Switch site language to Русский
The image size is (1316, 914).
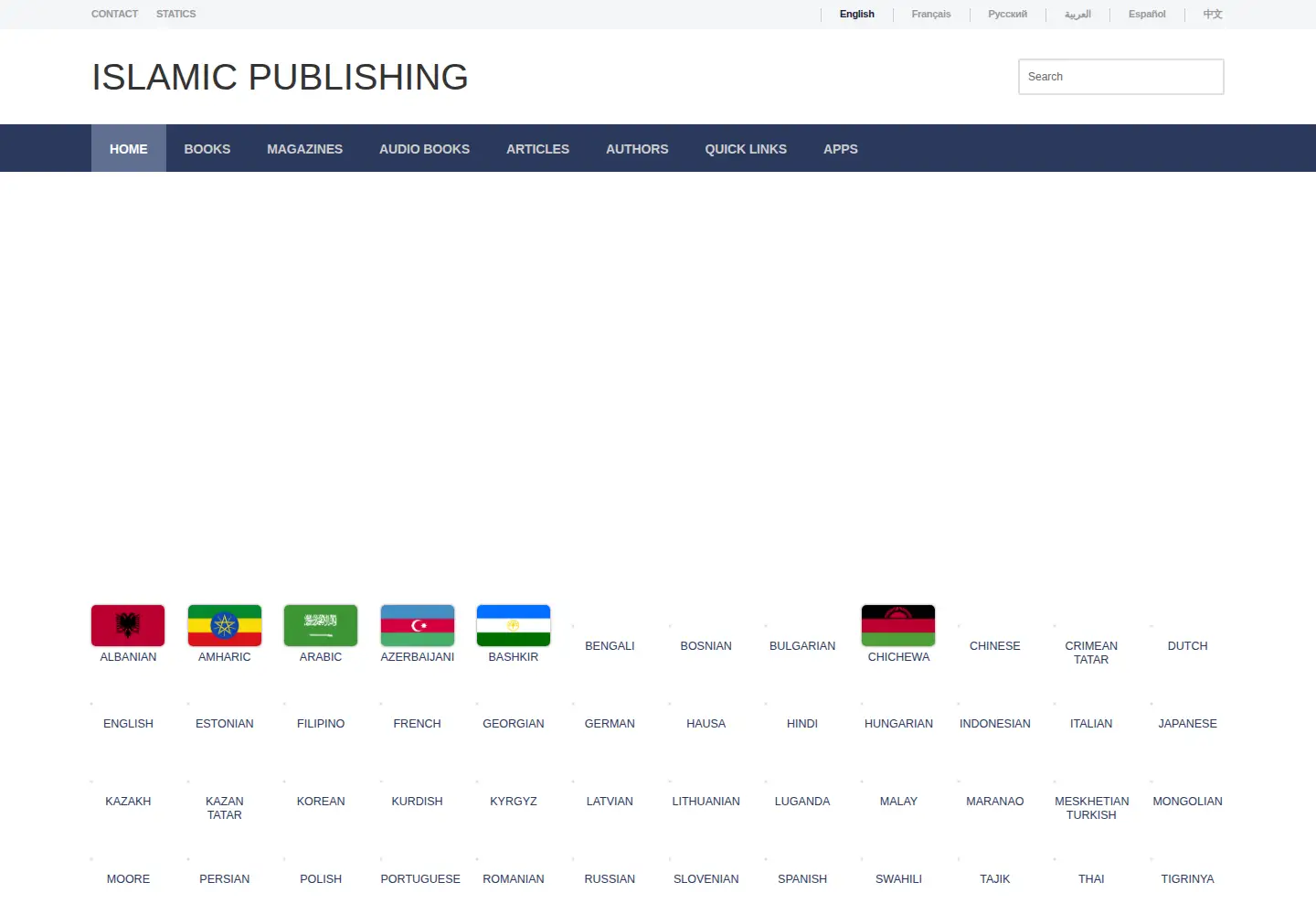tap(1008, 14)
